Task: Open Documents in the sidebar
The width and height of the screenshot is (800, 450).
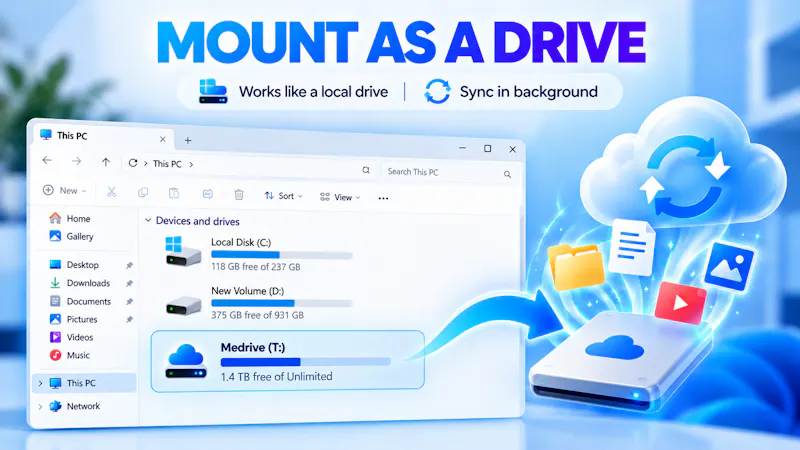Action: point(80,301)
